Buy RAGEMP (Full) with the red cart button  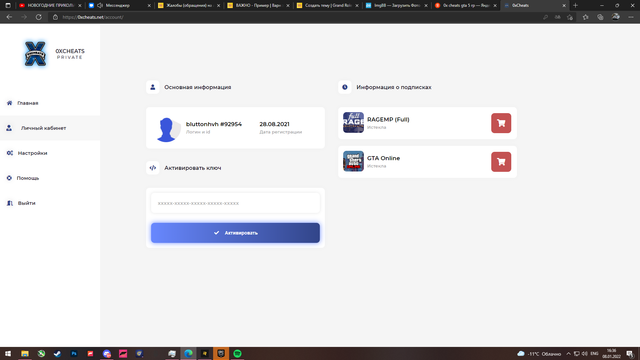[501, 123]
